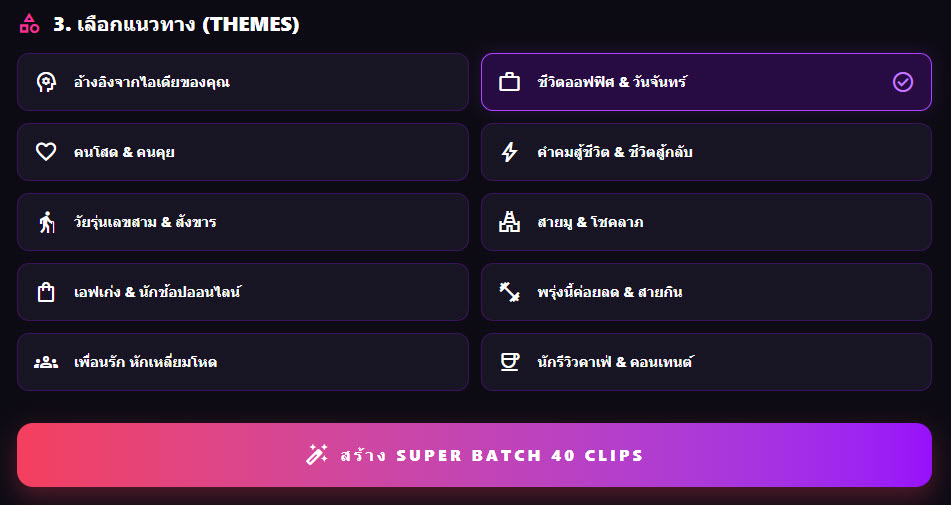Image resolution: width=951 pixels, height=505 pixels.
Task: Click the heart icon beside คนโสด & คนคุย
Action: (x=46, y=152)
